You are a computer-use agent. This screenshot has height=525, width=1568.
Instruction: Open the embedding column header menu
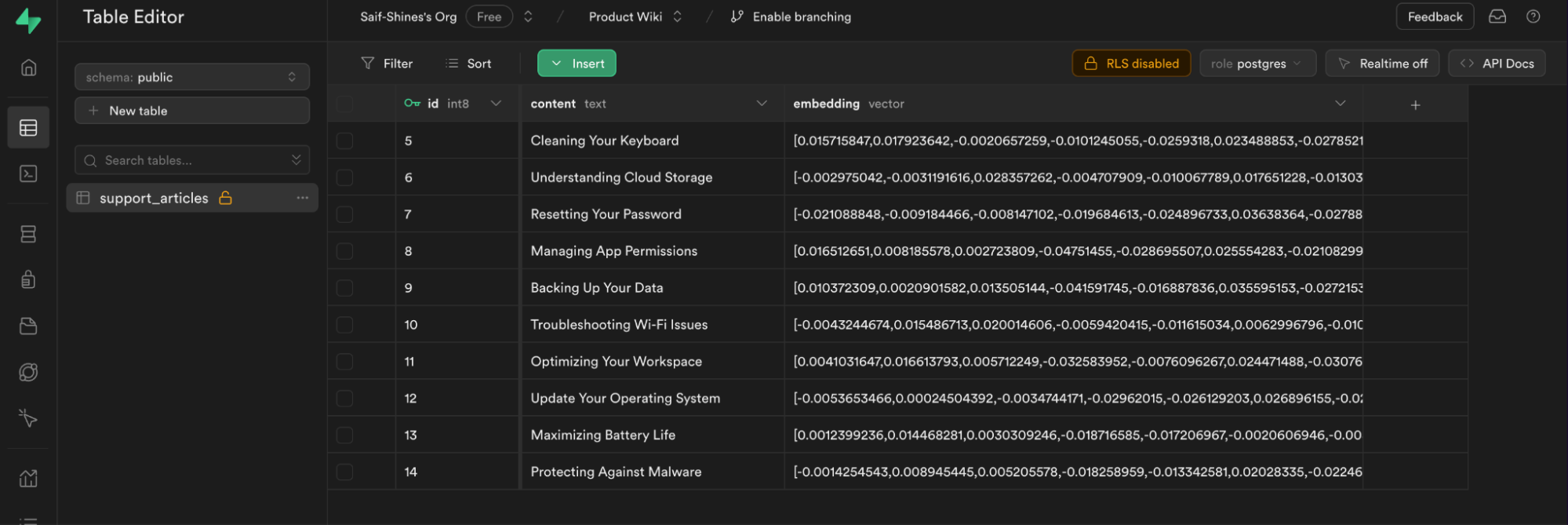point(1340,104)
